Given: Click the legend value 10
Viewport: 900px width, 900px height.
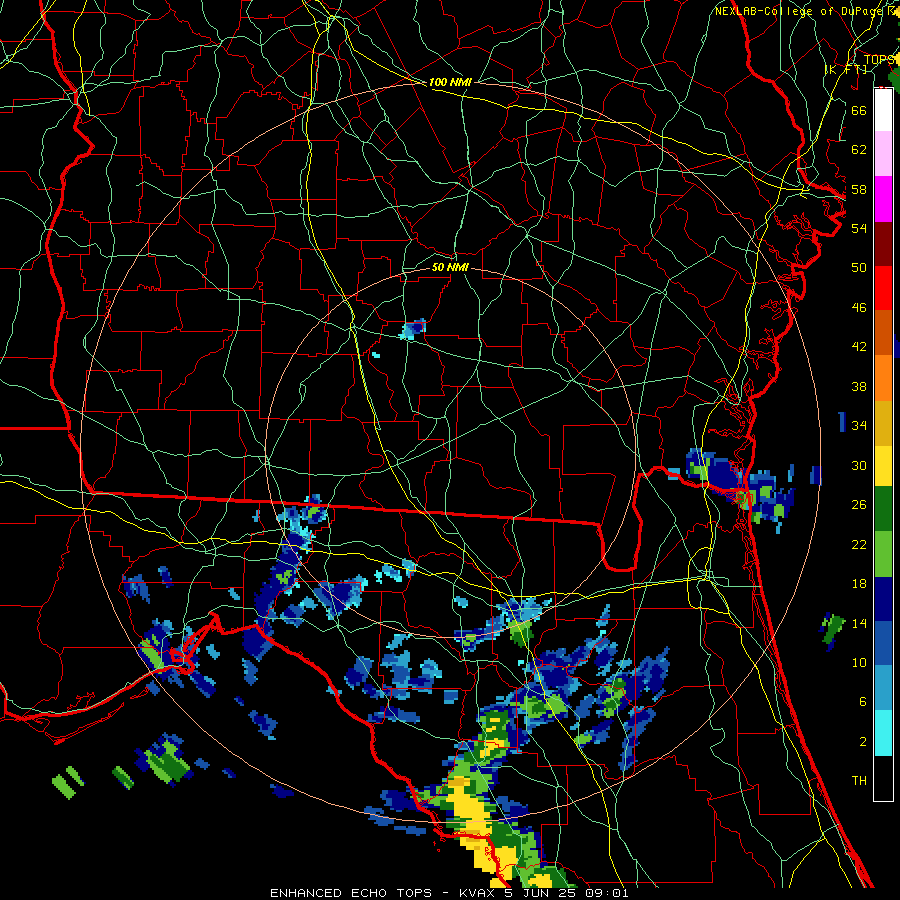Looking at the screenshot, I should (x=859, y=662).
